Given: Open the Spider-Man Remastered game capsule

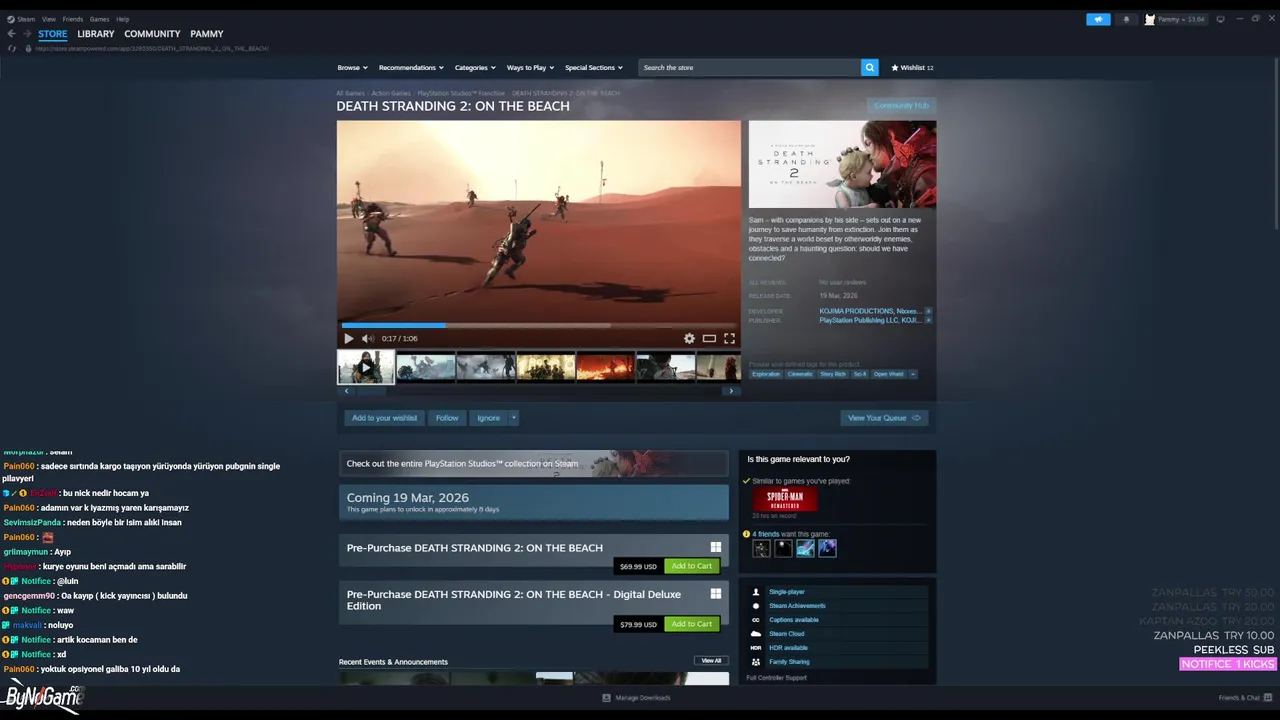Looking at the screenshot, I should (x=785, y=499).
